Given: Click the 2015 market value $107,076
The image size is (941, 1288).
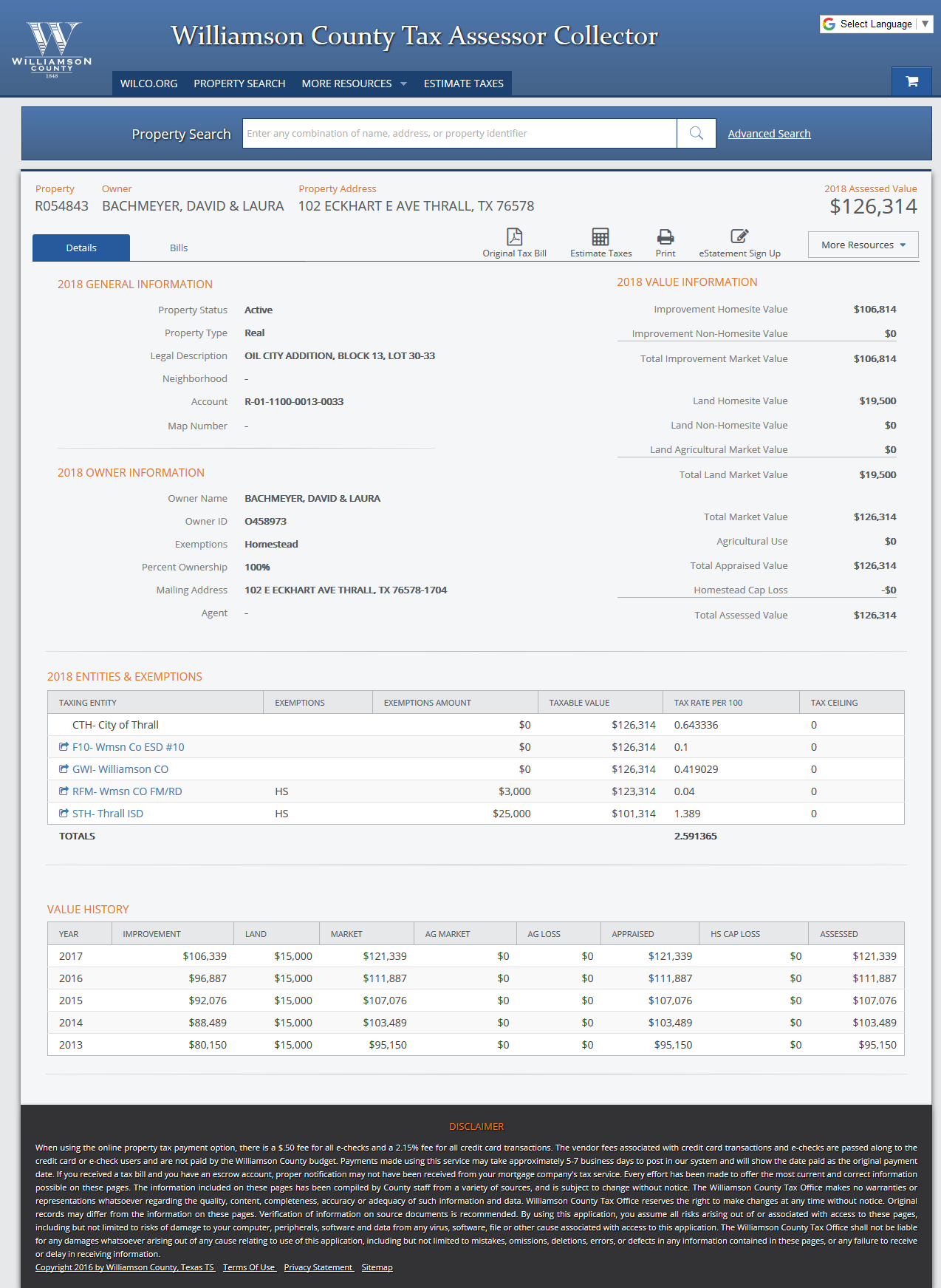Looking at the screenshot, I should click(385, 1001).
